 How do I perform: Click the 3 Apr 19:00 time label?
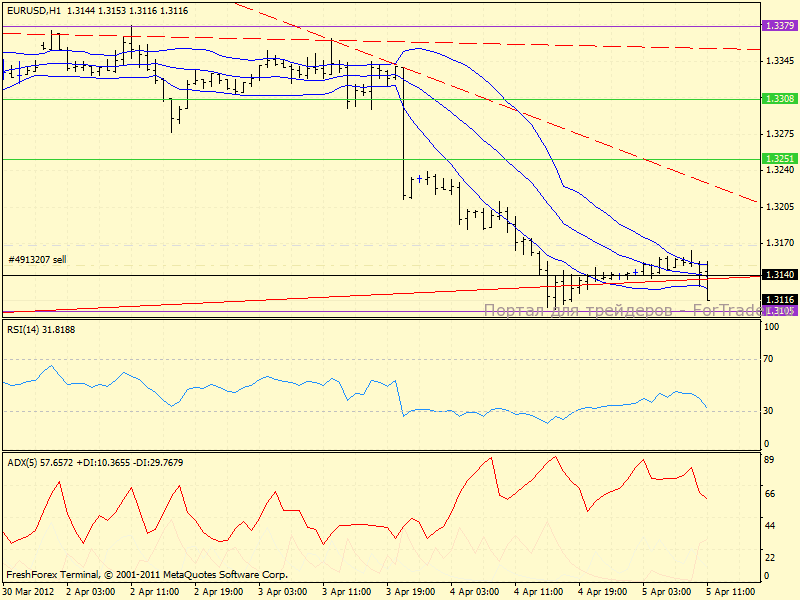pyautogui.click(x=410, y=592)
